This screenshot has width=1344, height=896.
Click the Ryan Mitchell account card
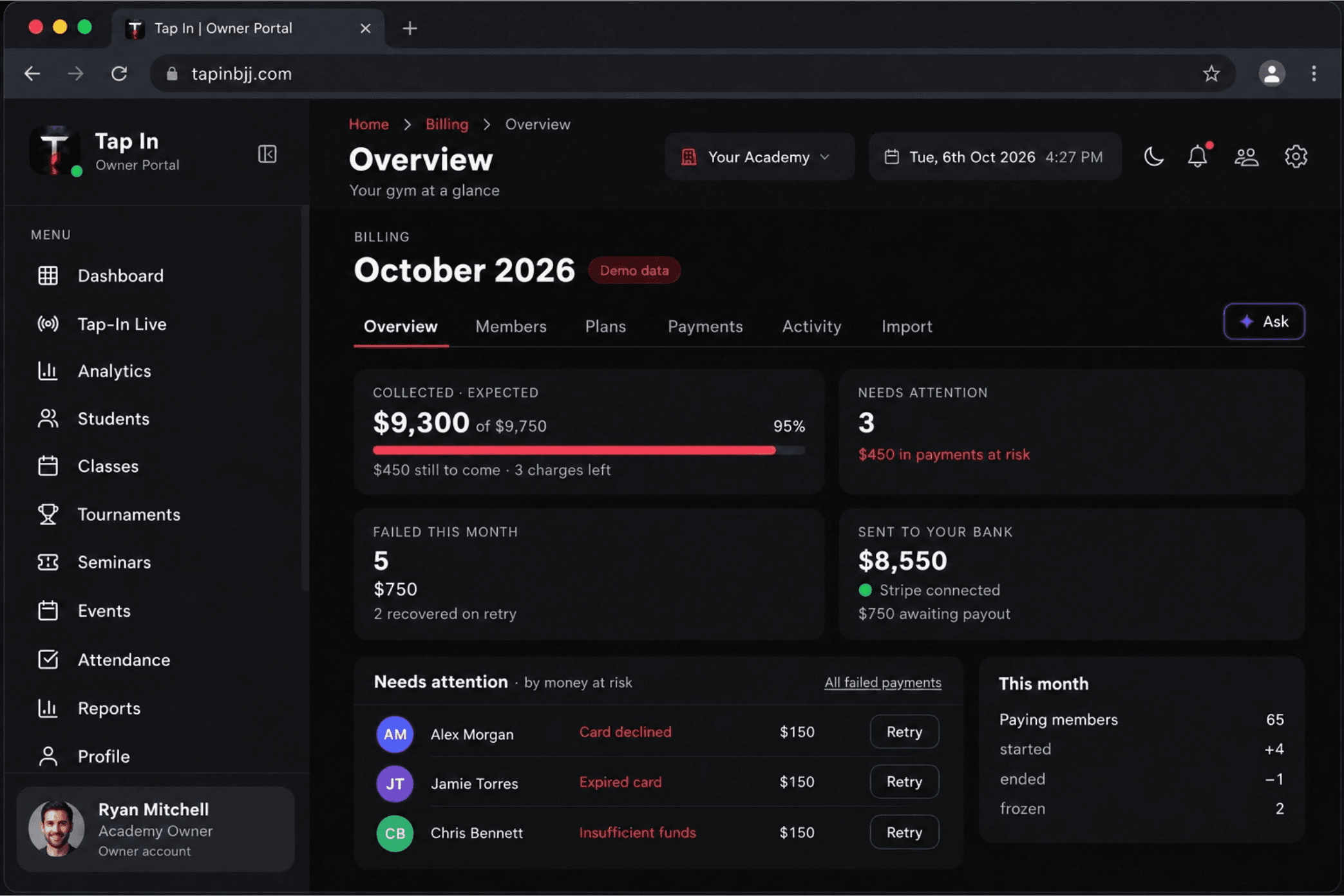coord(156,829)
